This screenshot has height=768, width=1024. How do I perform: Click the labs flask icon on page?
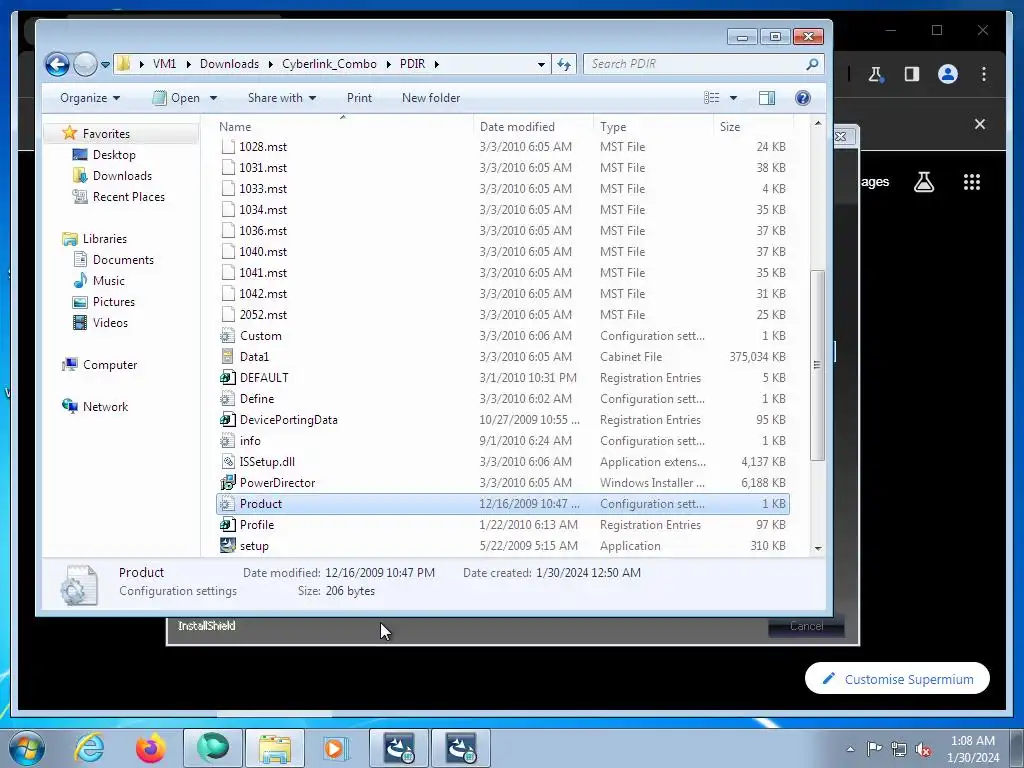tap(923, 182)
